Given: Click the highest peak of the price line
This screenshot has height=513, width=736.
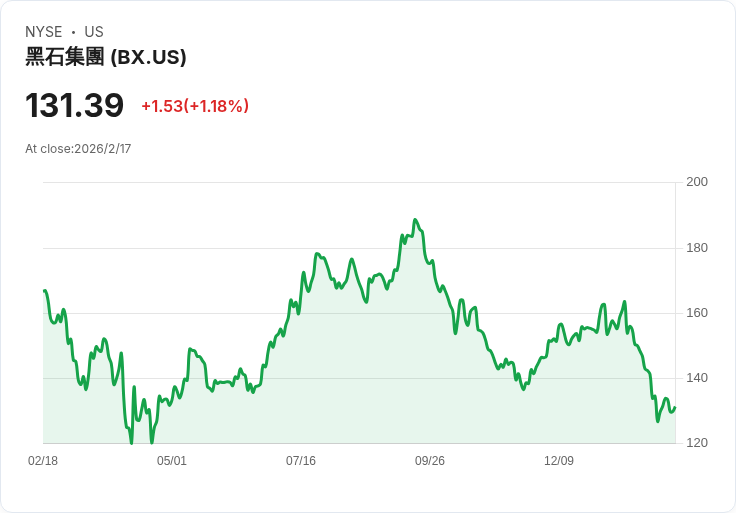Looking at the screenshot, I should click(x=415, y=220).
